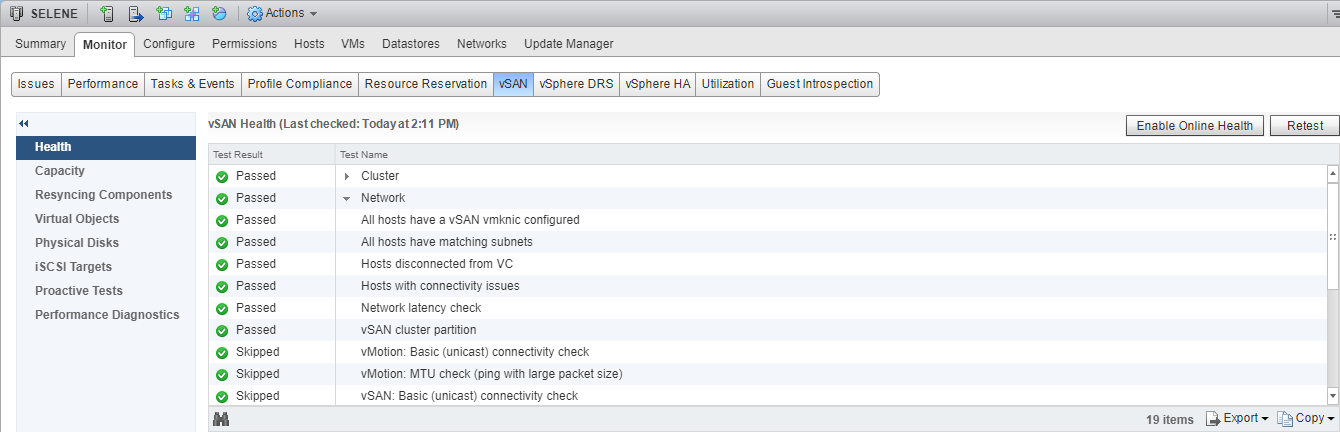Select Physical Disks in the sidebar
This screenshot has width=1340, height=432.
click(77, 243)
